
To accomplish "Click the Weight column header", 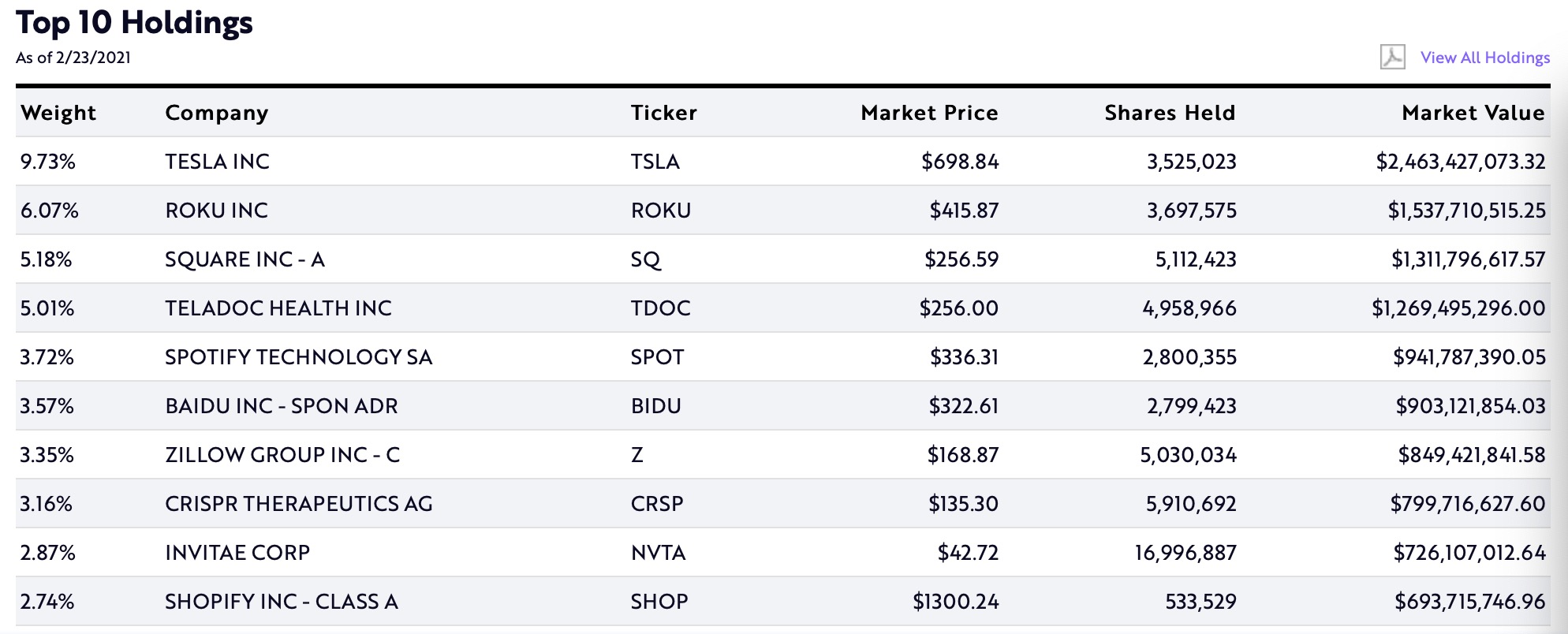I will click(x=58, y=113).
